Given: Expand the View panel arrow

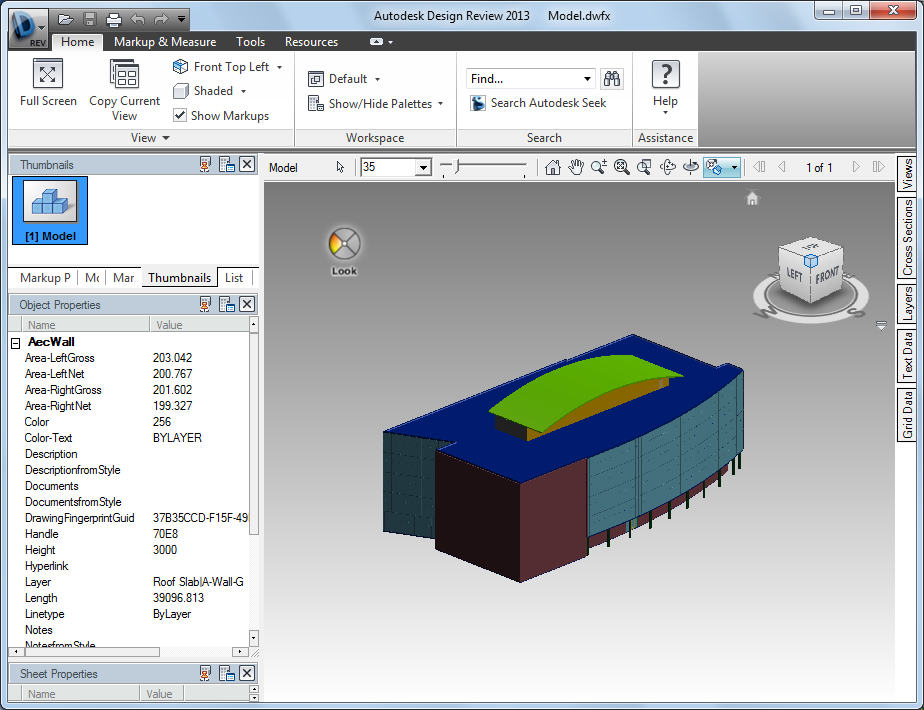Looking at the screenshot, I should pos(166,138).
